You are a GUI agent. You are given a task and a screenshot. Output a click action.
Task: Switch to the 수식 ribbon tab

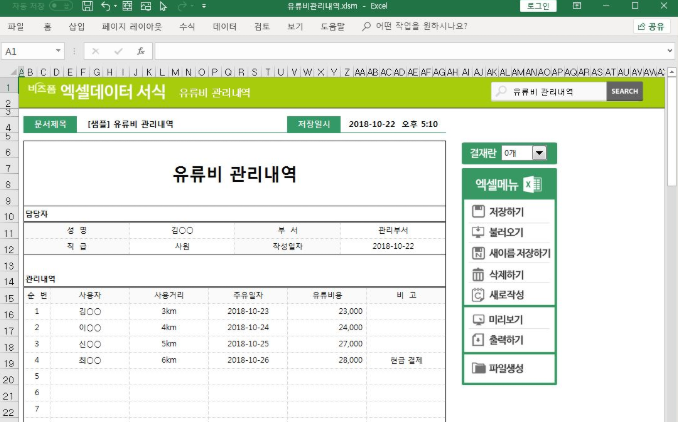187,26
